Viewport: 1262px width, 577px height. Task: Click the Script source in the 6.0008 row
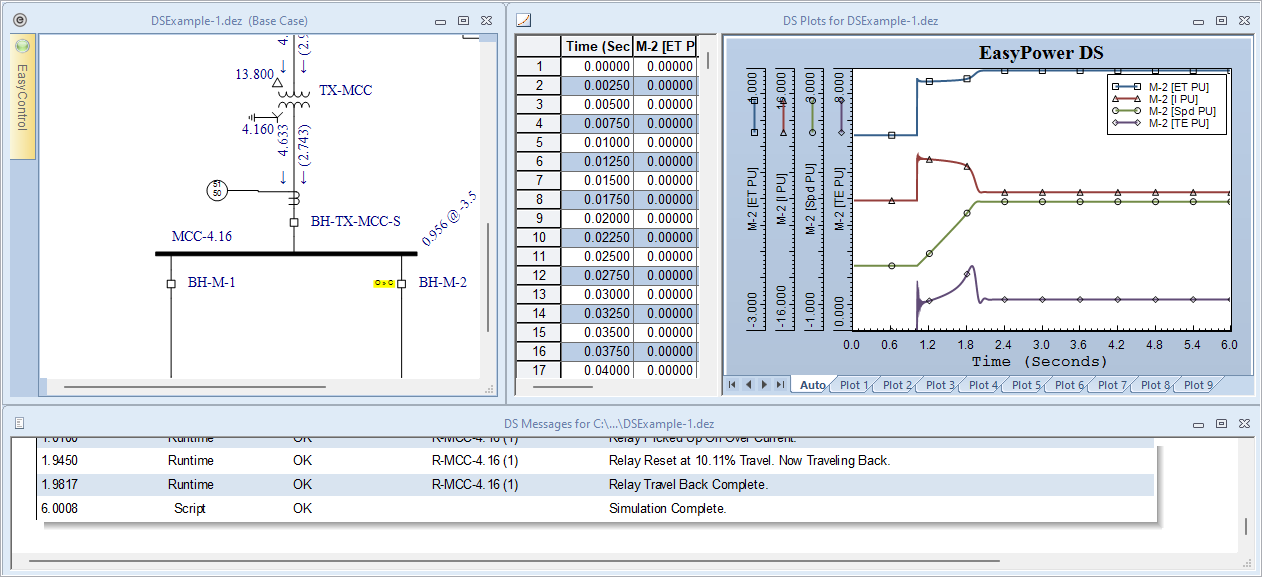189,509
